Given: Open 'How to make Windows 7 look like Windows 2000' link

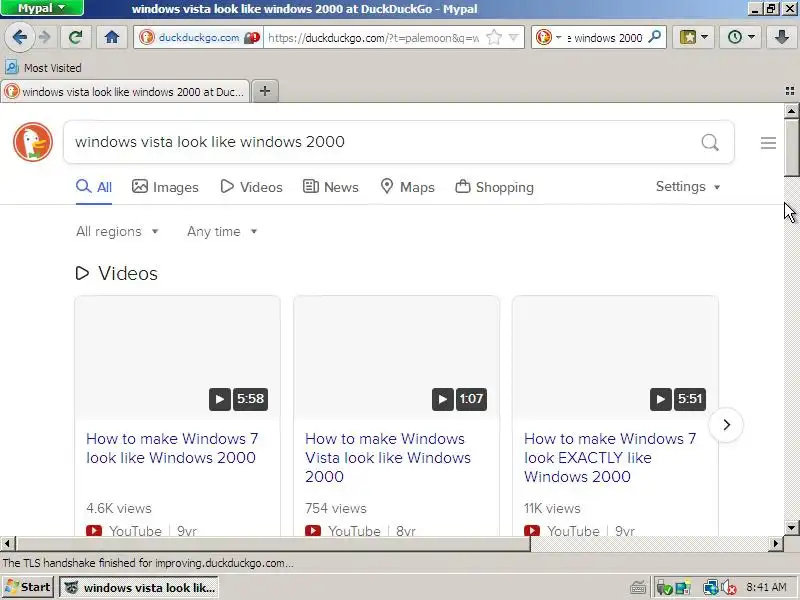Looking at the screenshot, I should (x=172, y=448).
